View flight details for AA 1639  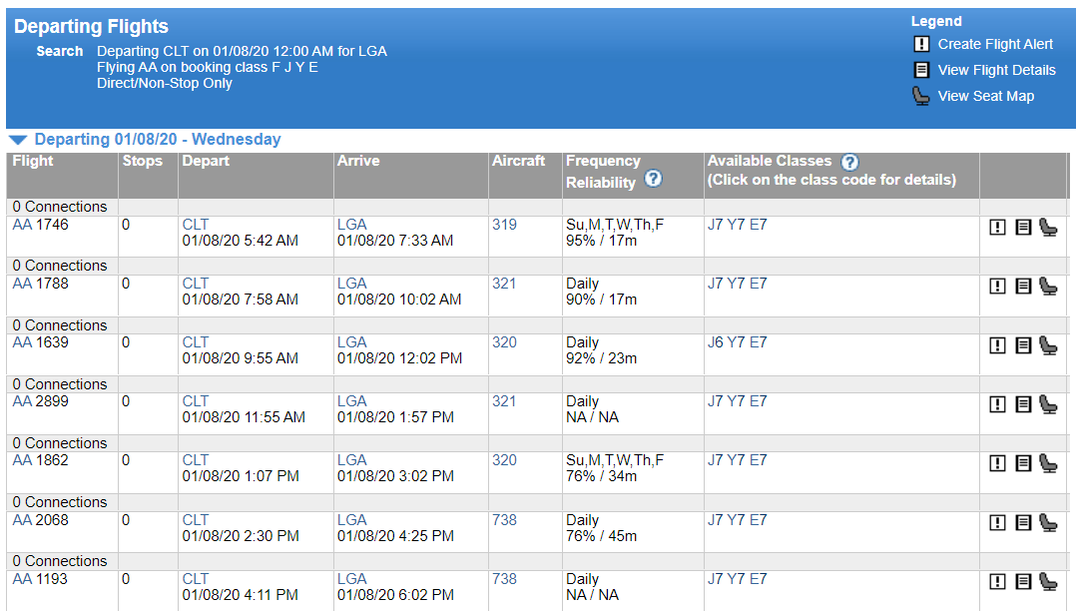pos(1023,345)
